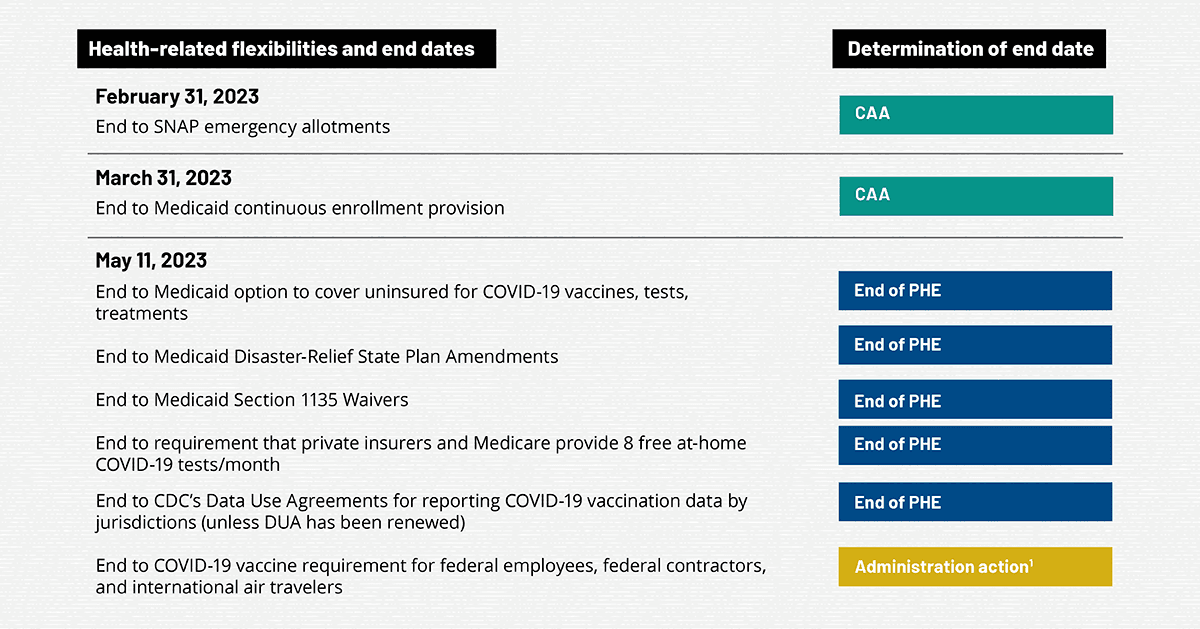This screenshot has width=1200, height=629.
Task: Select the February 31, 2023 date heading
Action: click(177, 97)
